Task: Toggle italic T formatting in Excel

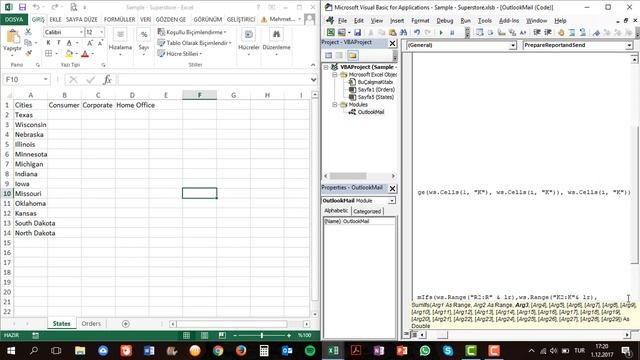Action: [58, 43]
